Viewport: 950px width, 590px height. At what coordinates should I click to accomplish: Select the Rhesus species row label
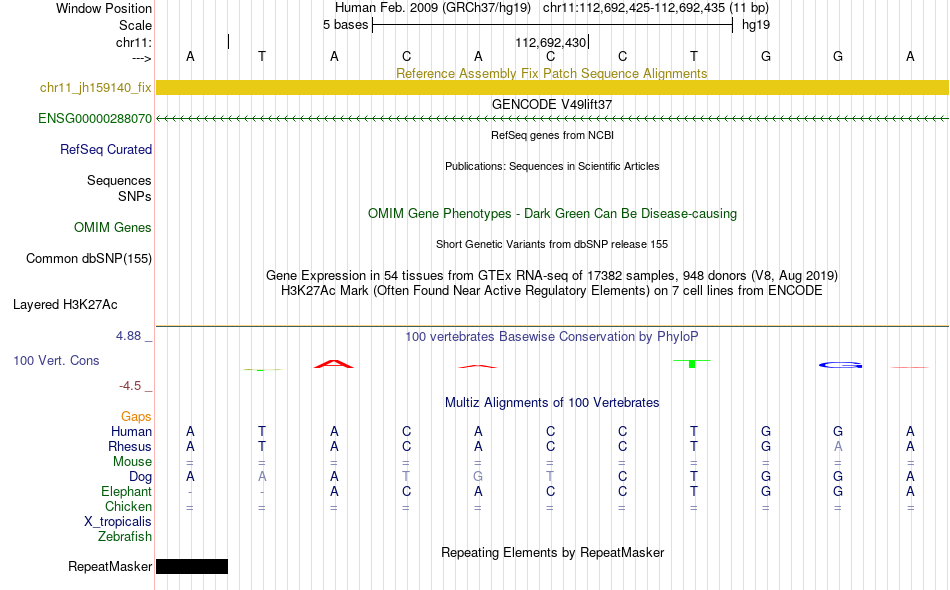(x=130, y=446)
